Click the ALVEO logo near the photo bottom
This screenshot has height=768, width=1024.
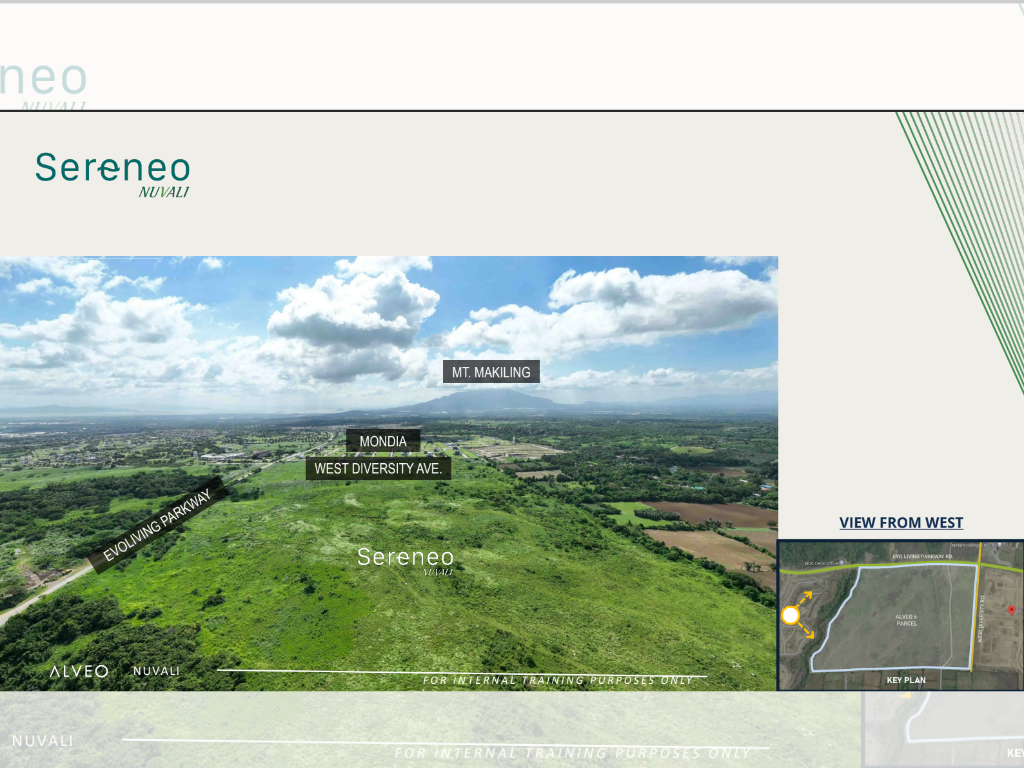pyautogui.click(x=80, y=672)
